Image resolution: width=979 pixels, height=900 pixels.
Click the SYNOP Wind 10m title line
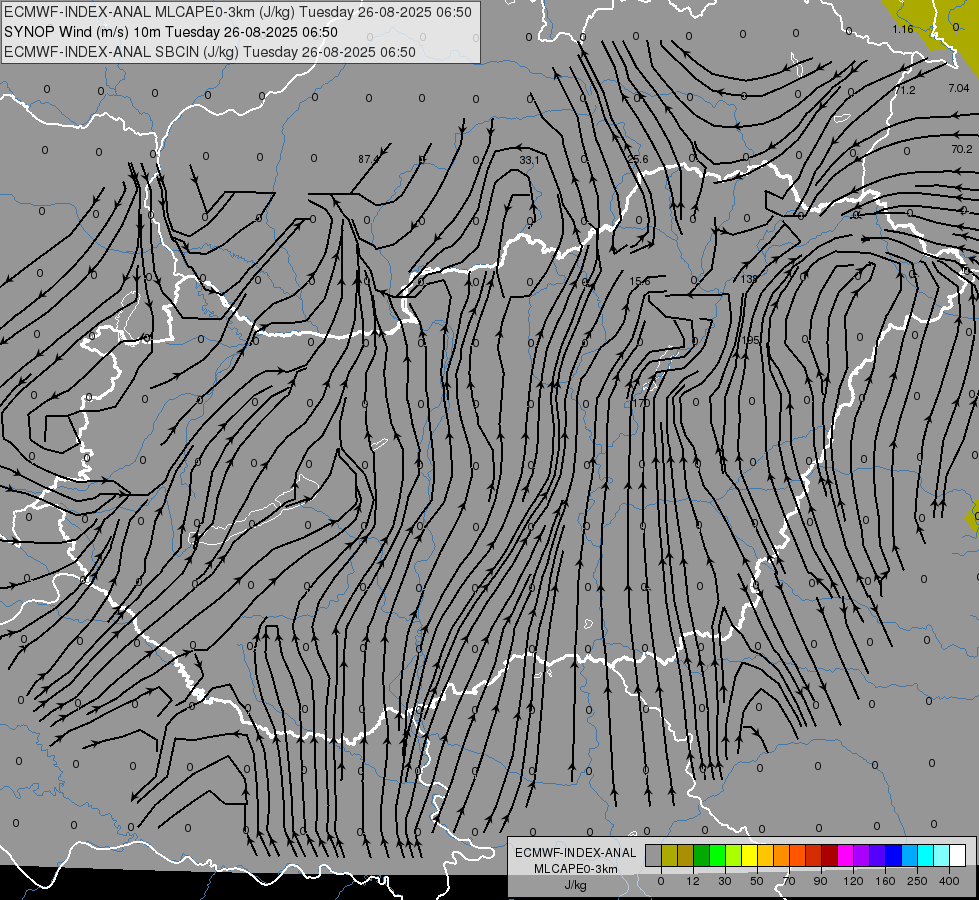[x=170, y=32]
